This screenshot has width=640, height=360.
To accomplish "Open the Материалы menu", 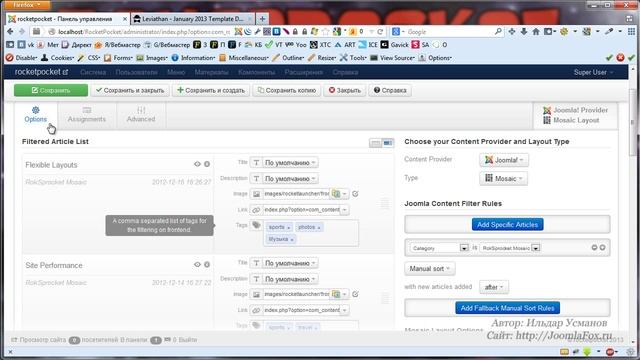I will pyautogui.click(x=211, y=72).
